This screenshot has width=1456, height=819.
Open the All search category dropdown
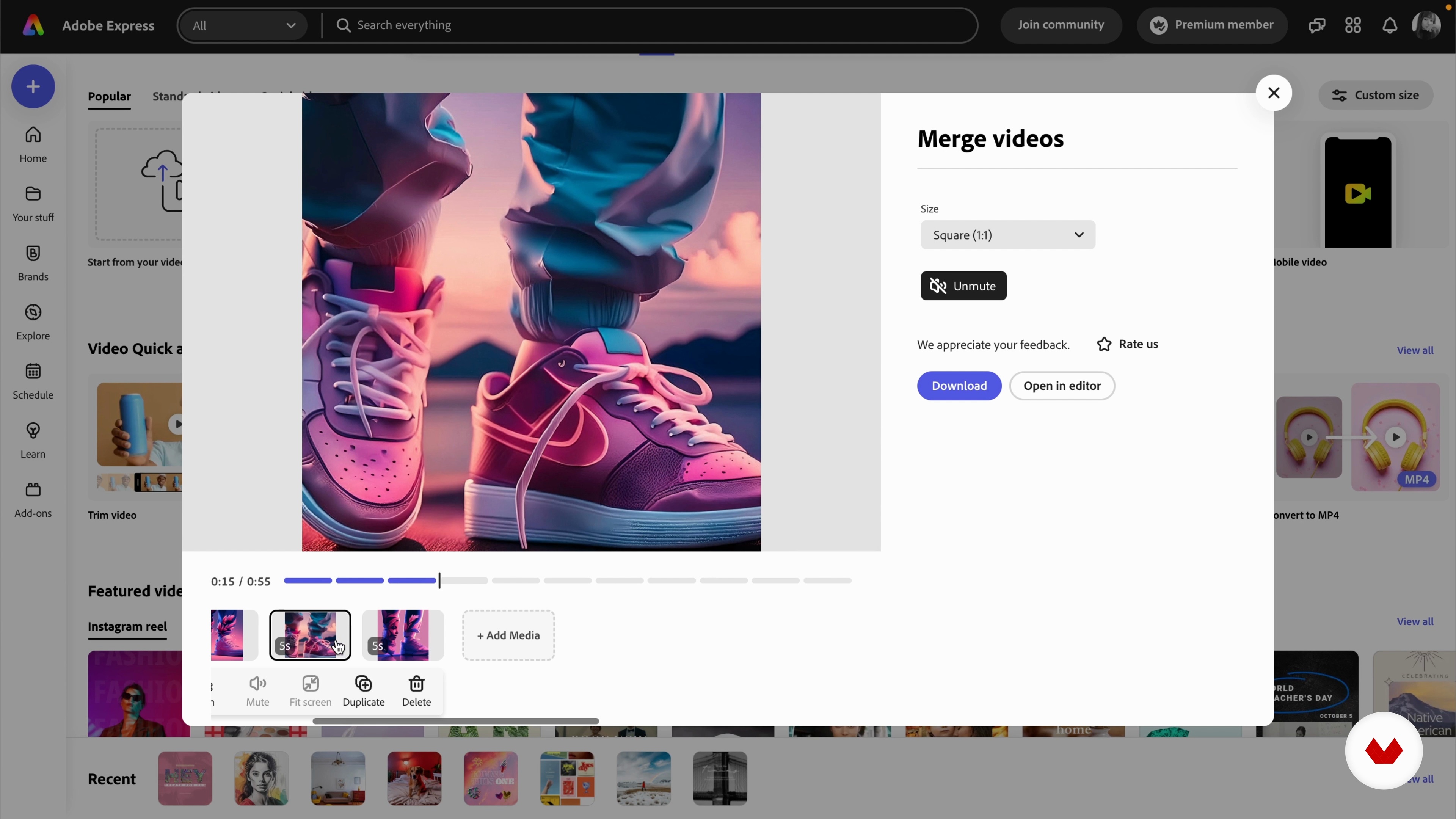tap(243, 25)
